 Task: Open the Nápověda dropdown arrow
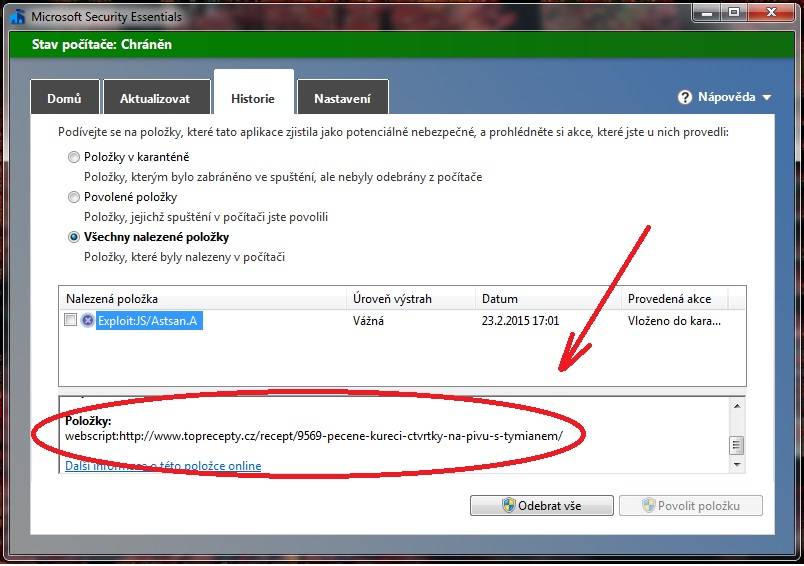click(767, 97)
